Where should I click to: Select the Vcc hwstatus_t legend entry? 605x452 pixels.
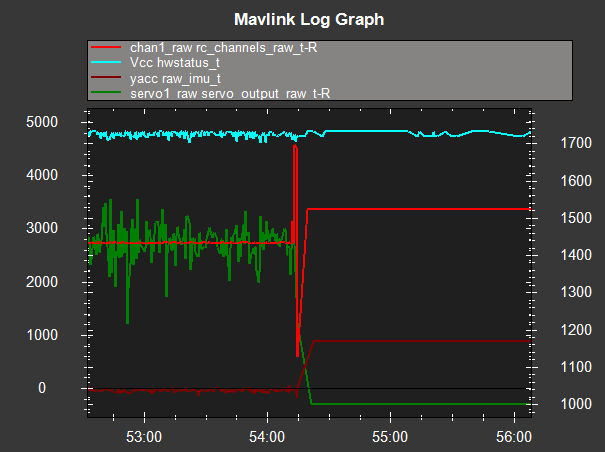[175, 63]
